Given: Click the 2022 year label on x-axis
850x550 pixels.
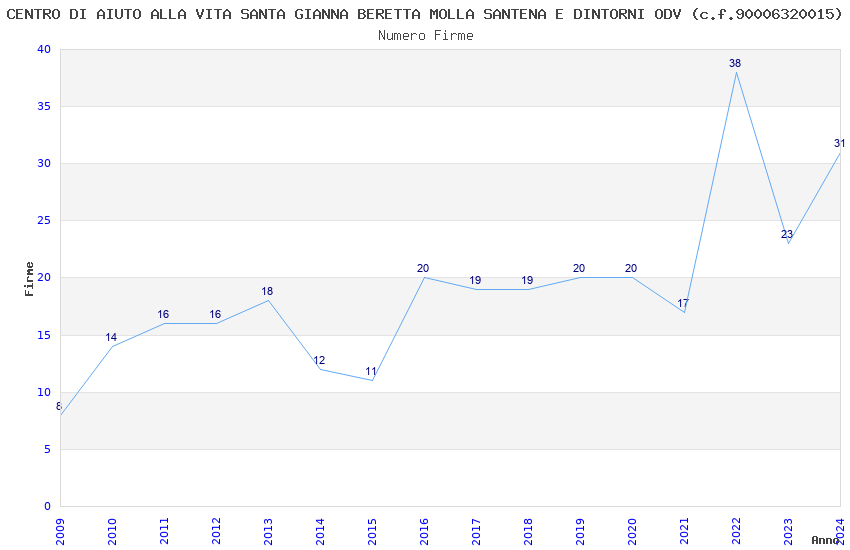Looking at the screenshot, I should click(x=736, y=532).
